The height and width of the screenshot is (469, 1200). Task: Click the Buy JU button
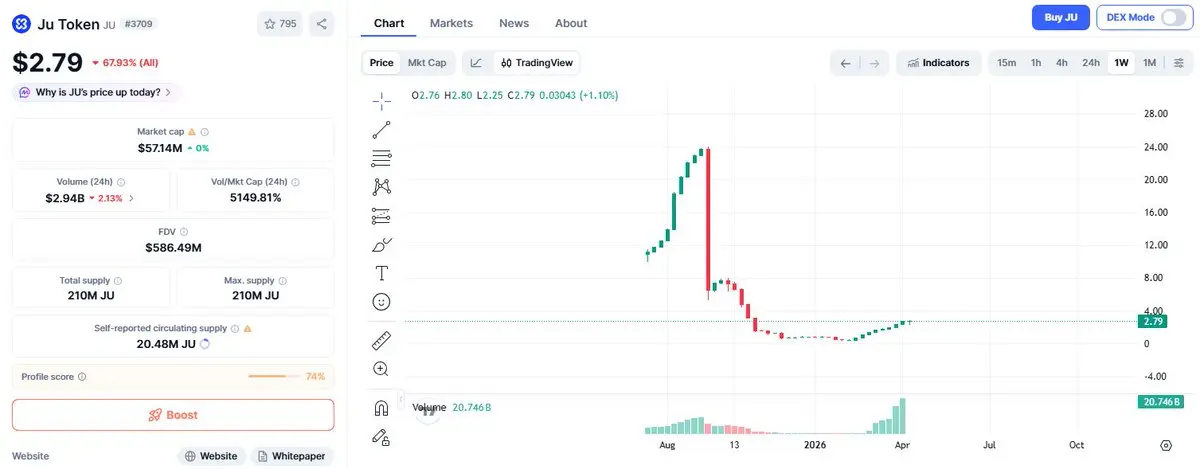pyautogui.click(x=1060, y=17)
